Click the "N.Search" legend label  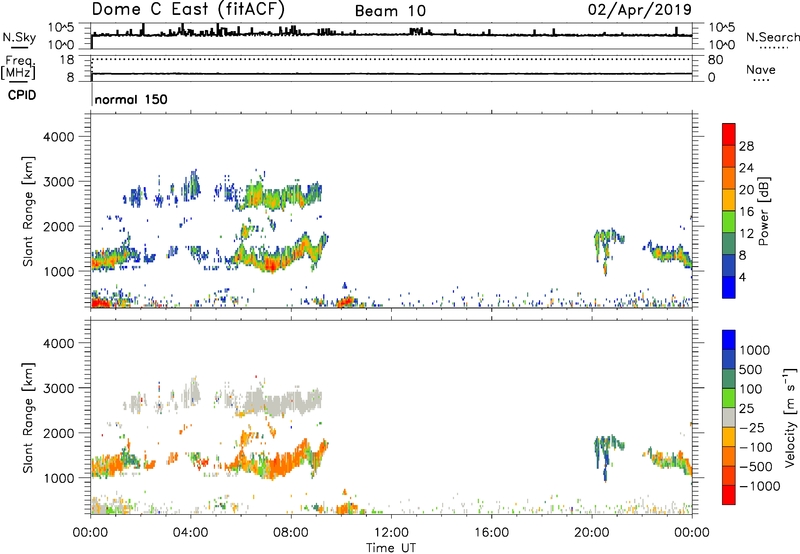pos(772,37)
